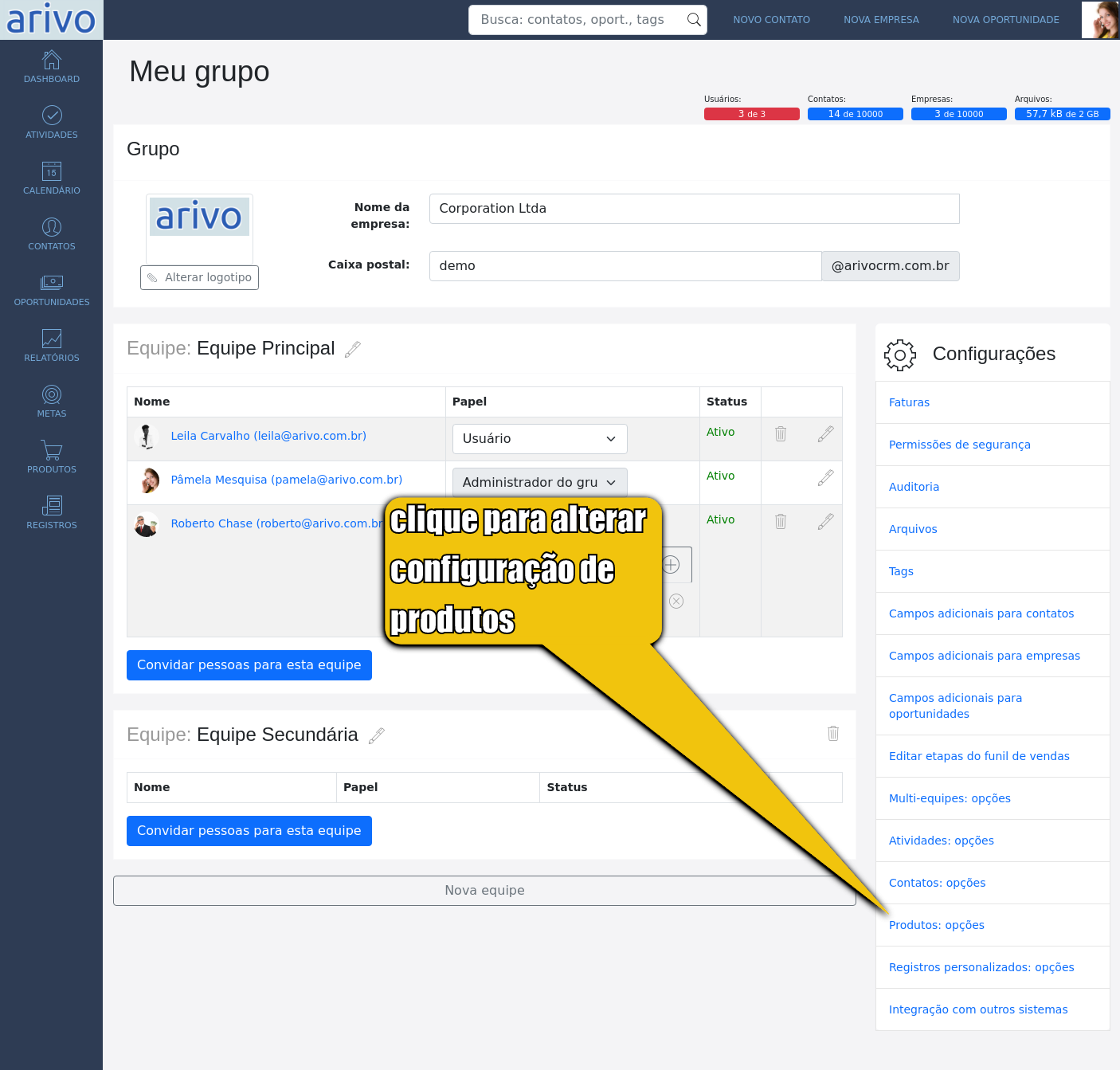This screenshot has width=1120, height=1070.
Task: Click the arivo logo in top-left corner
Action: 51,19
